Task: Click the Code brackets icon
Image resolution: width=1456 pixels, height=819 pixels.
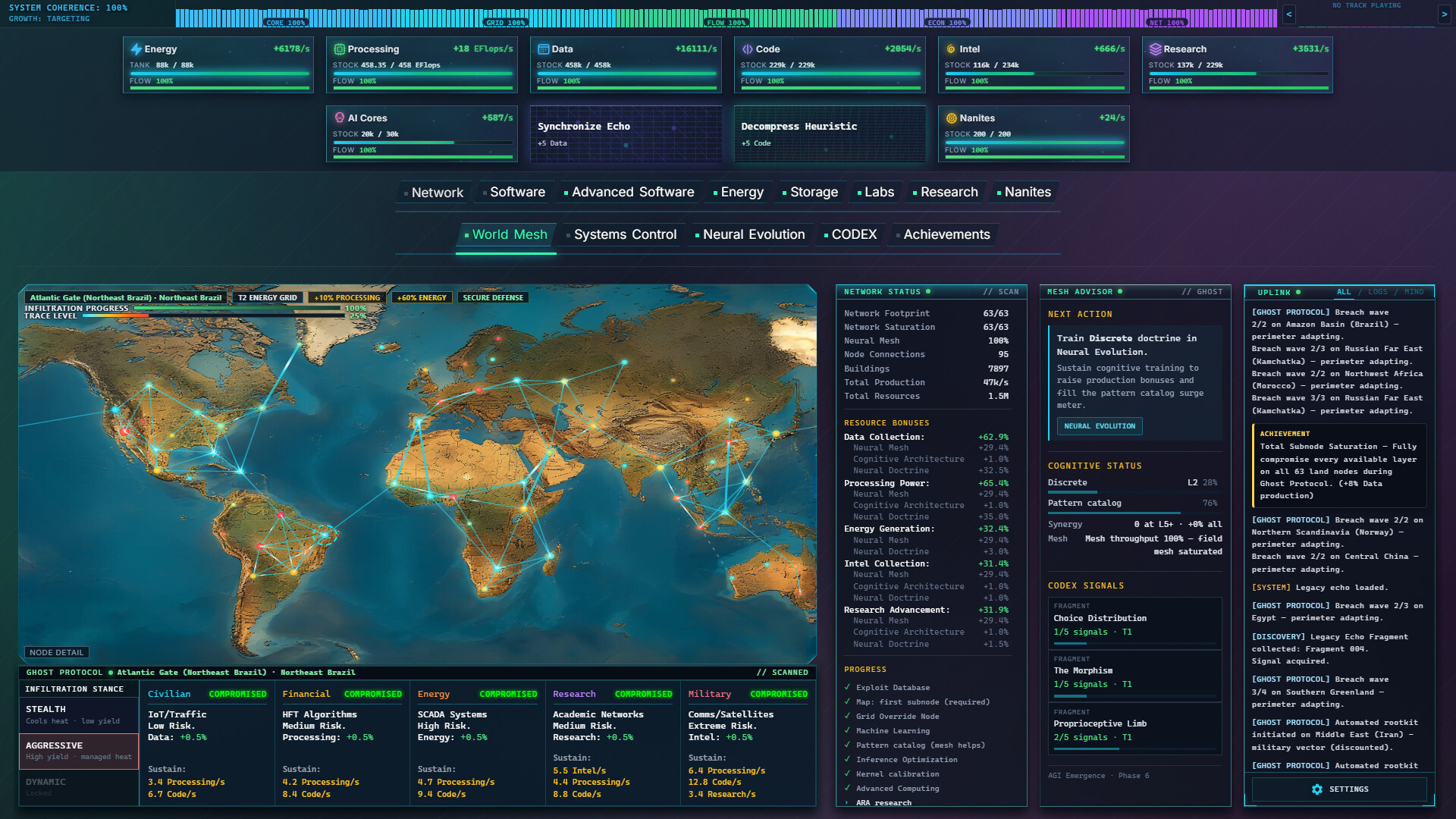Action: pos(748,49)
